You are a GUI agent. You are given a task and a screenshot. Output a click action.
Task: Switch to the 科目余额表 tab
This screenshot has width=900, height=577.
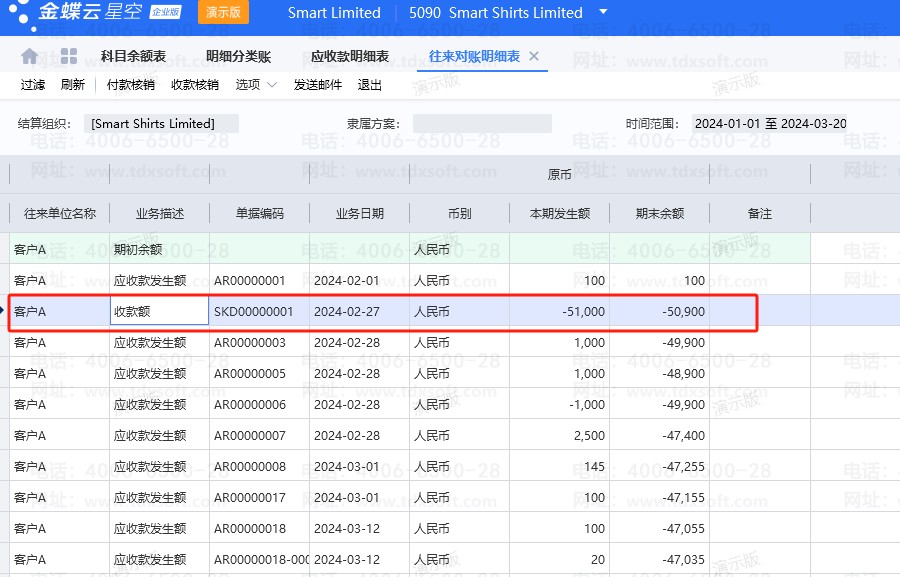pos(133,57)
